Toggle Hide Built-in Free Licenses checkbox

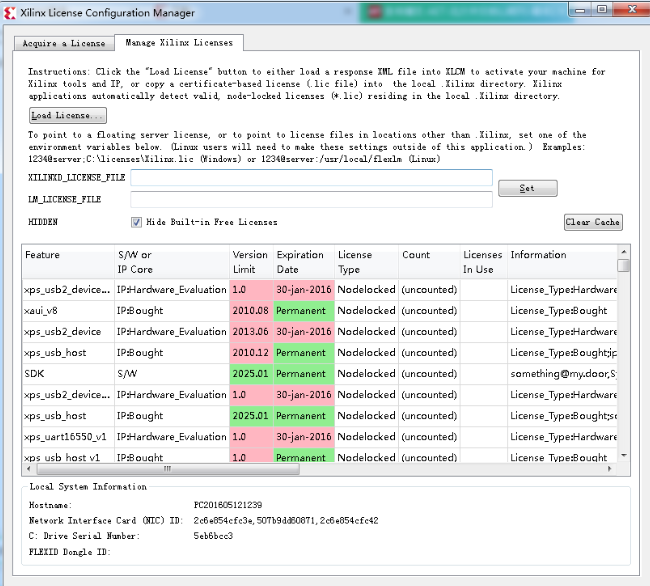(x=136, y=222)
